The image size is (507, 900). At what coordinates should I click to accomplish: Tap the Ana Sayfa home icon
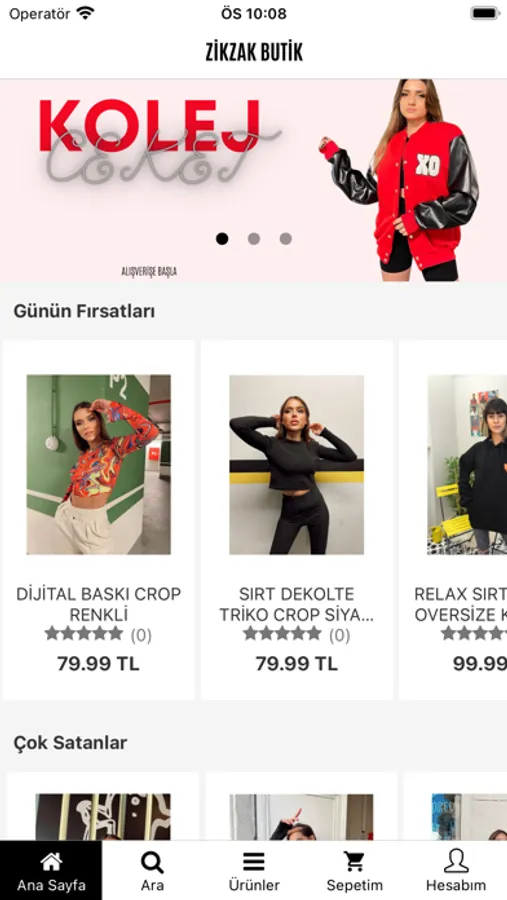51,861
